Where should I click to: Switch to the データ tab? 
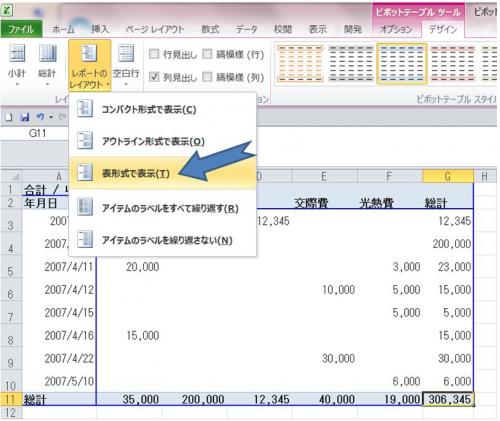point(247,29)
